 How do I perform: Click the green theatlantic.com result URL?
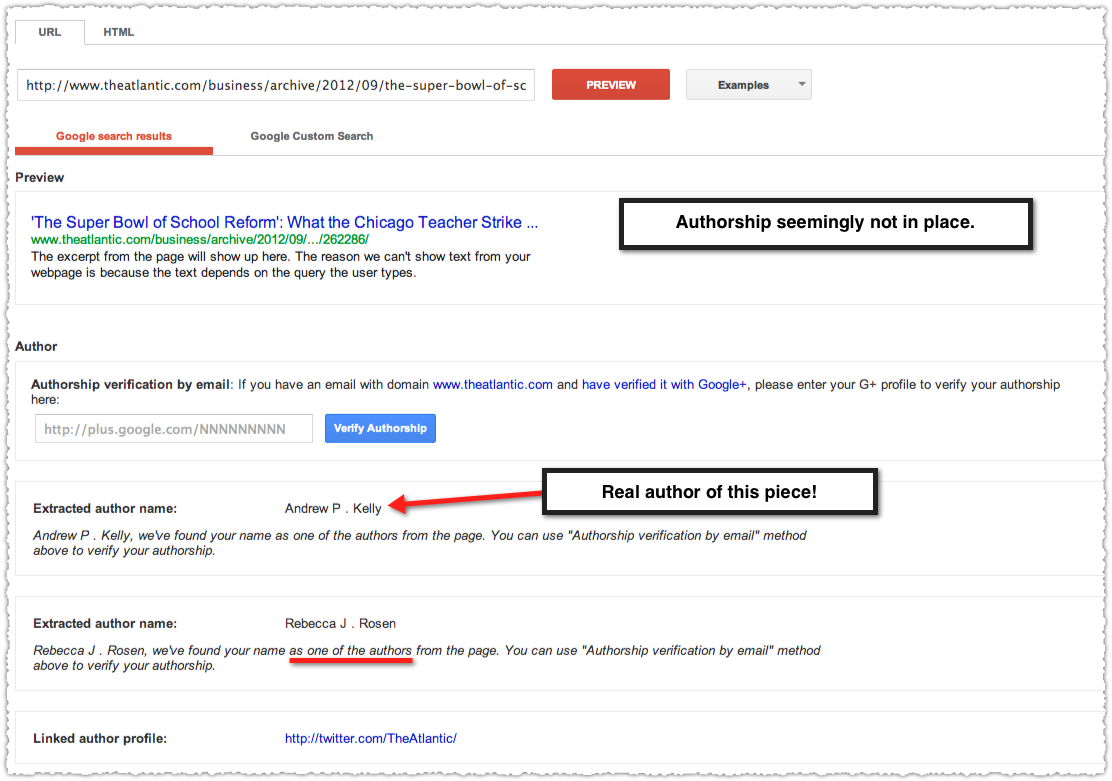pos(200,240)
